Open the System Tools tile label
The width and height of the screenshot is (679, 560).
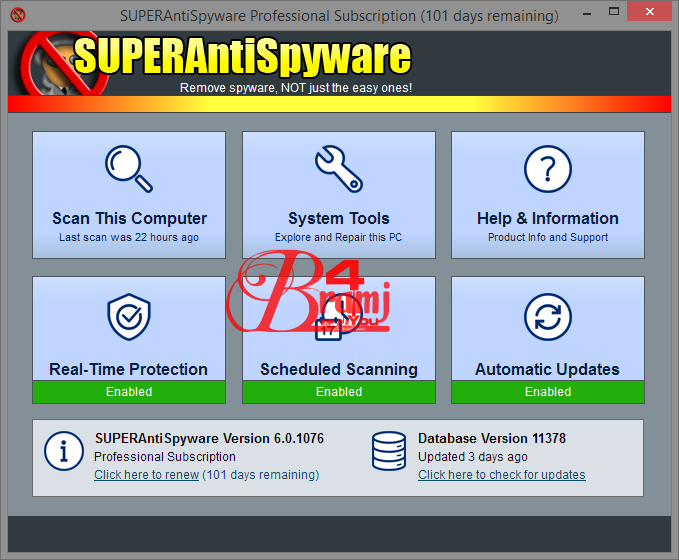(338, 218)
